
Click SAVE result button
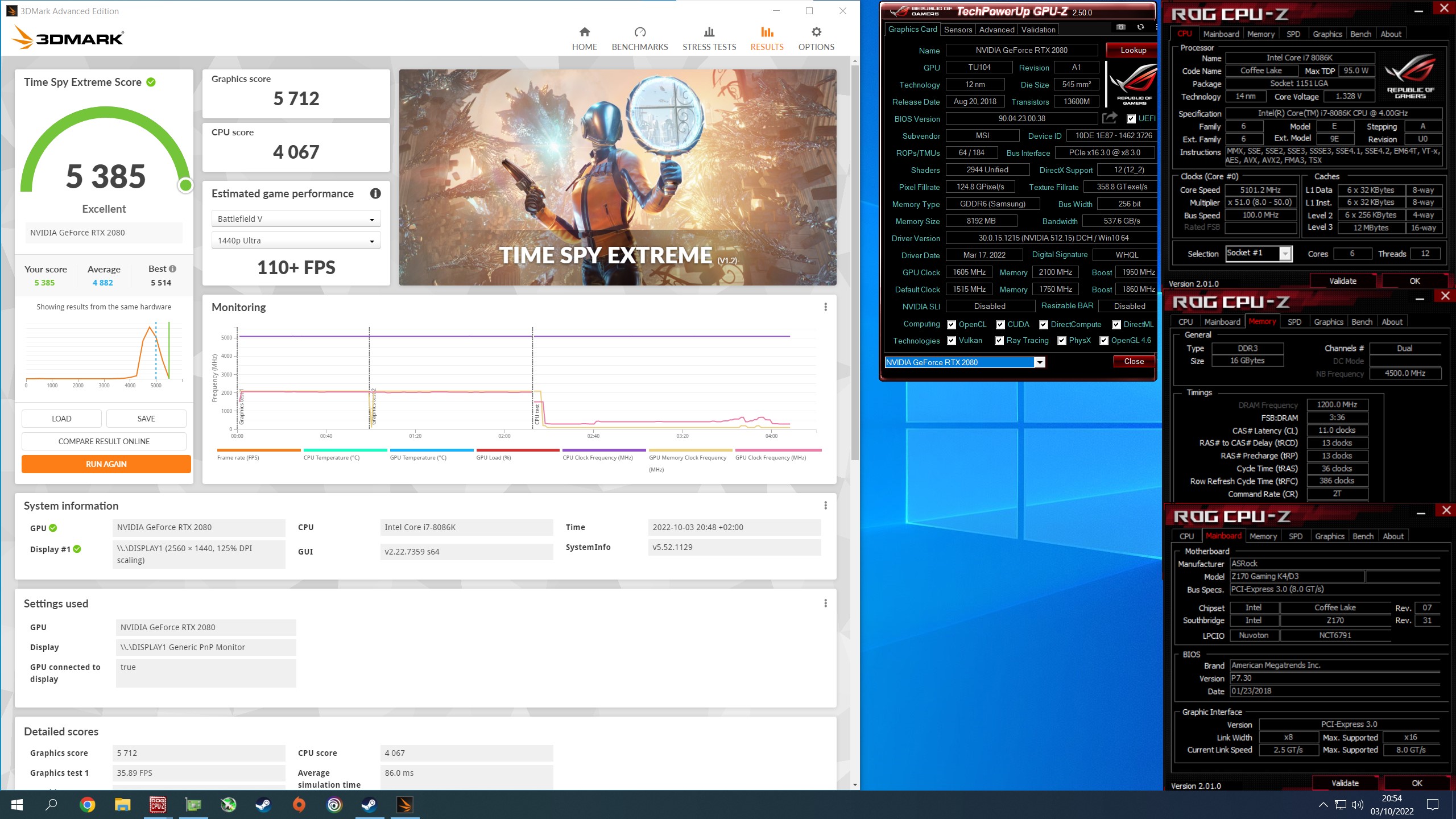tap(146, 419)
